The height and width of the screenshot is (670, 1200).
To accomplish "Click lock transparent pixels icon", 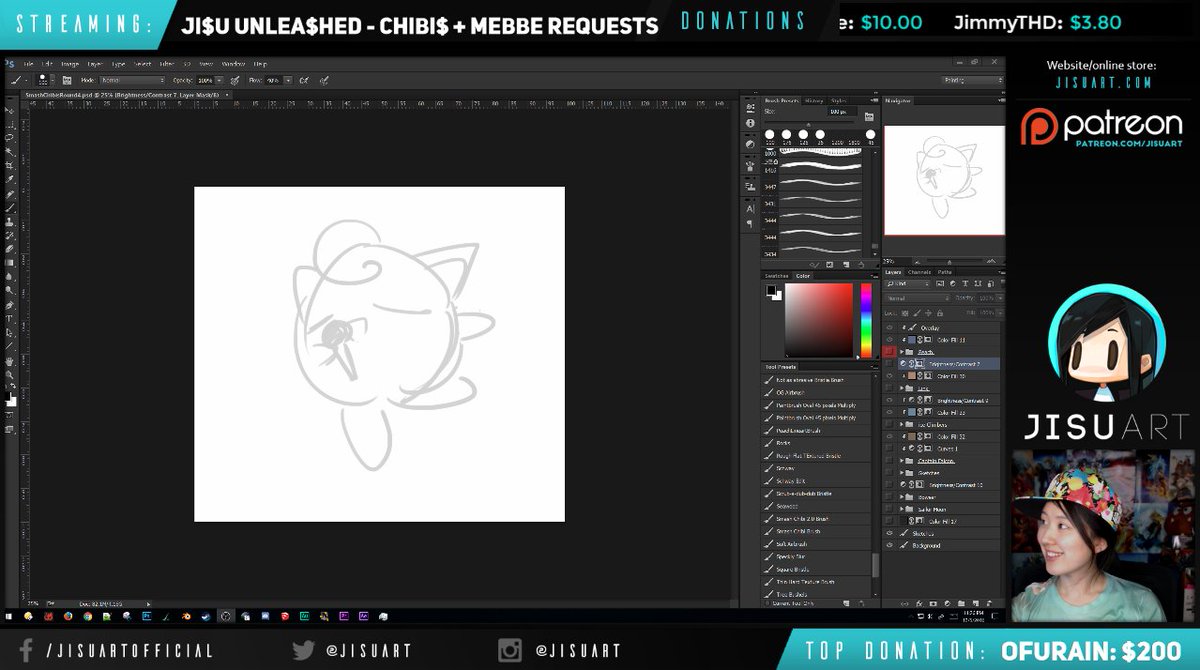I will (905, 313).
